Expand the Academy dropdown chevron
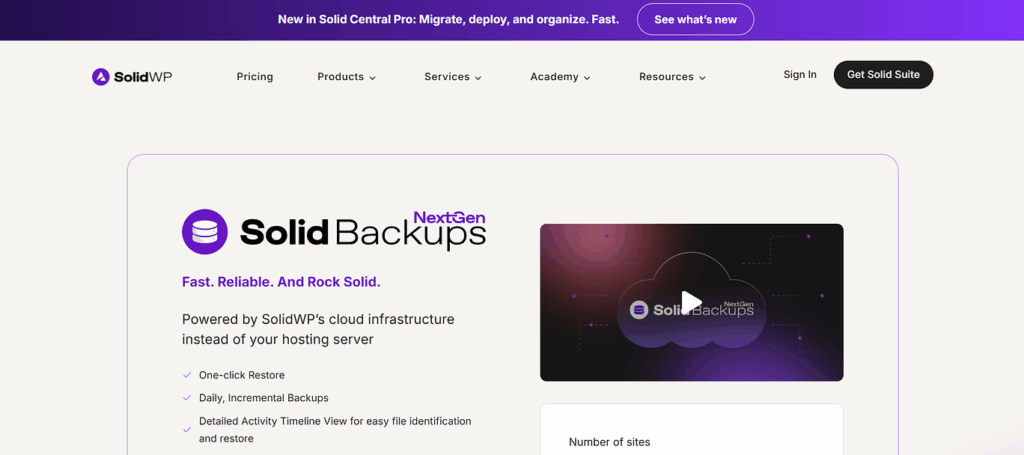The image size is (1024, 455). pyautogui.click(x=587, y=78)
